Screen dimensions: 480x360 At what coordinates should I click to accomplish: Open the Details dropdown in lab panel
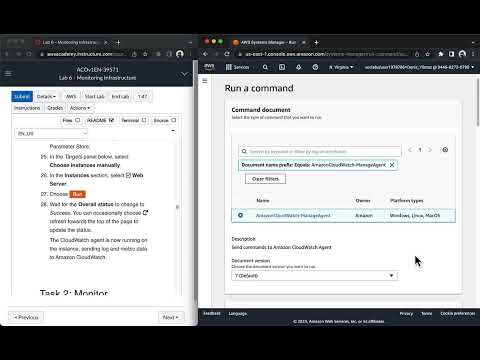46,96
